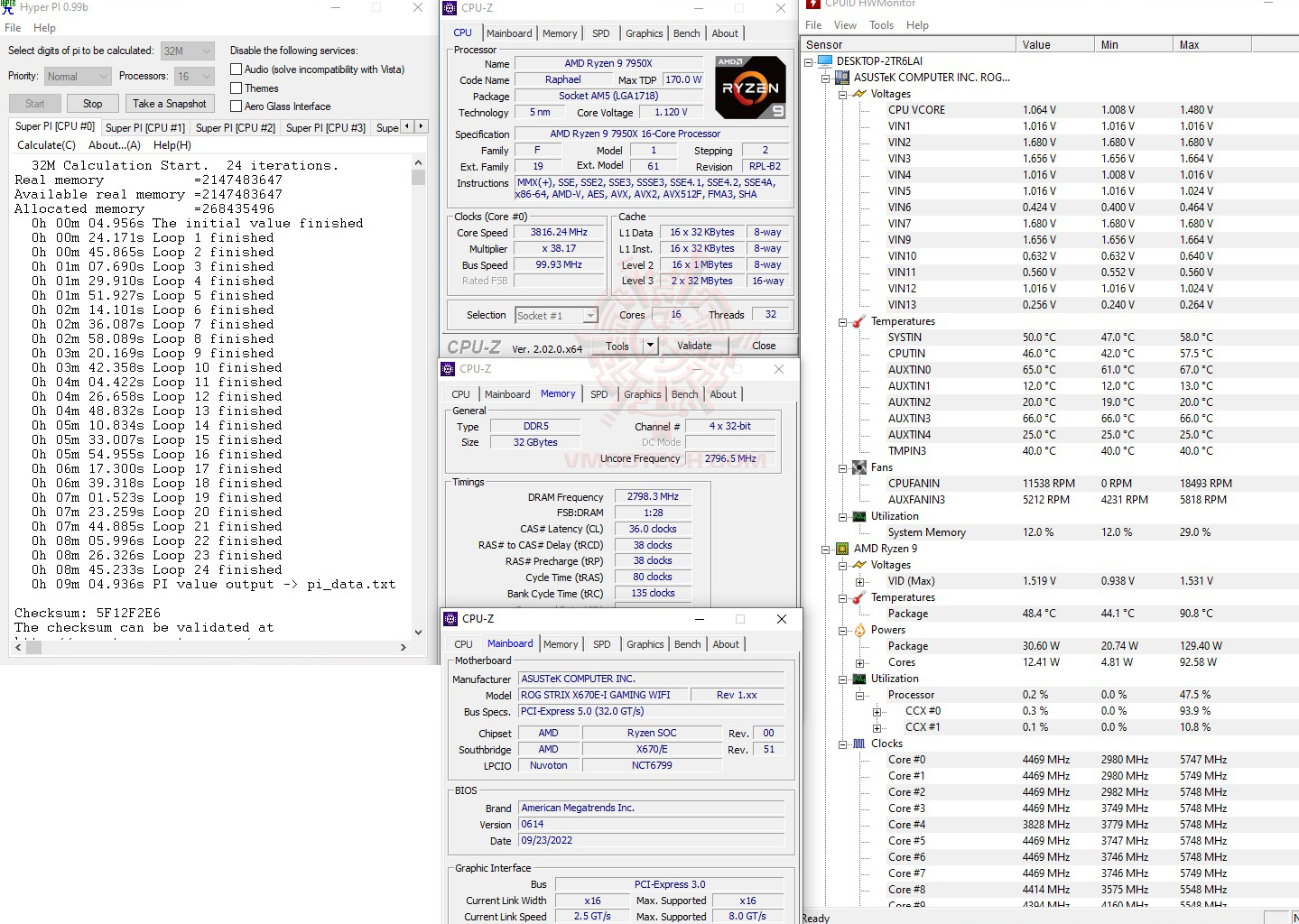1299x924 pixels.
Task: Click the Hyper PI vertical scrollbar thumb
Action: 418,177
